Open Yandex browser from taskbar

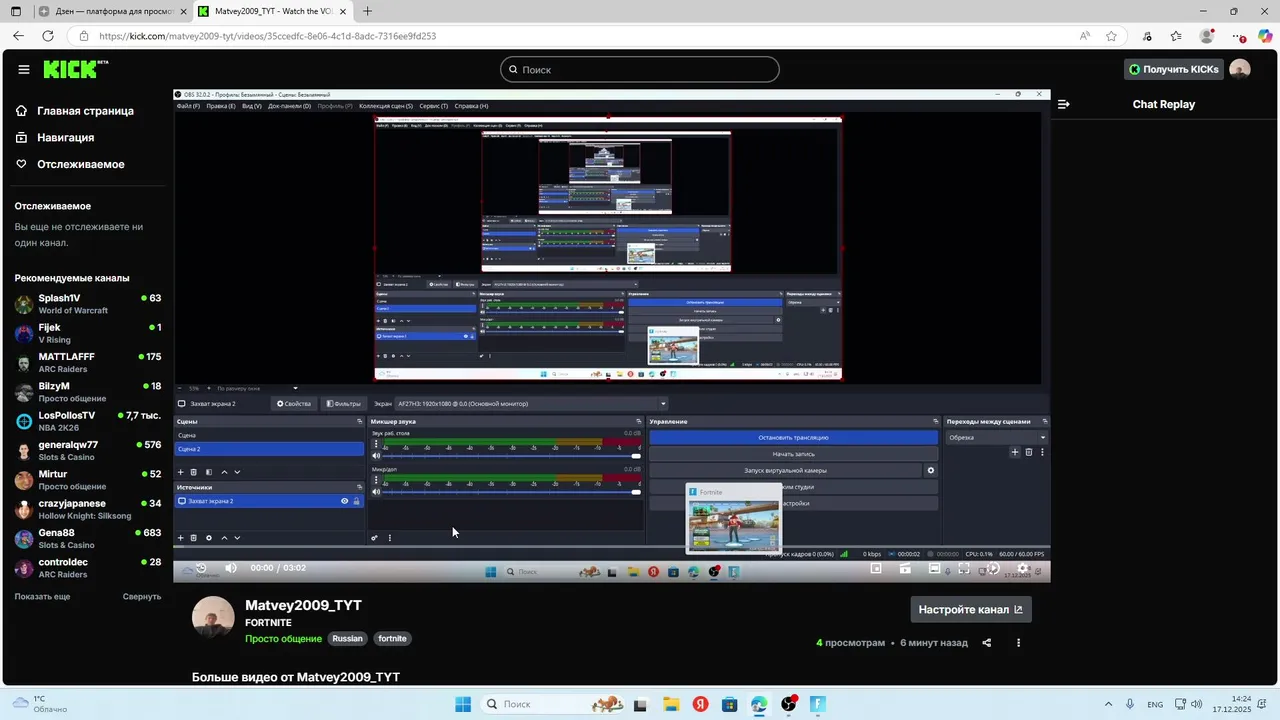coord(700,704)
